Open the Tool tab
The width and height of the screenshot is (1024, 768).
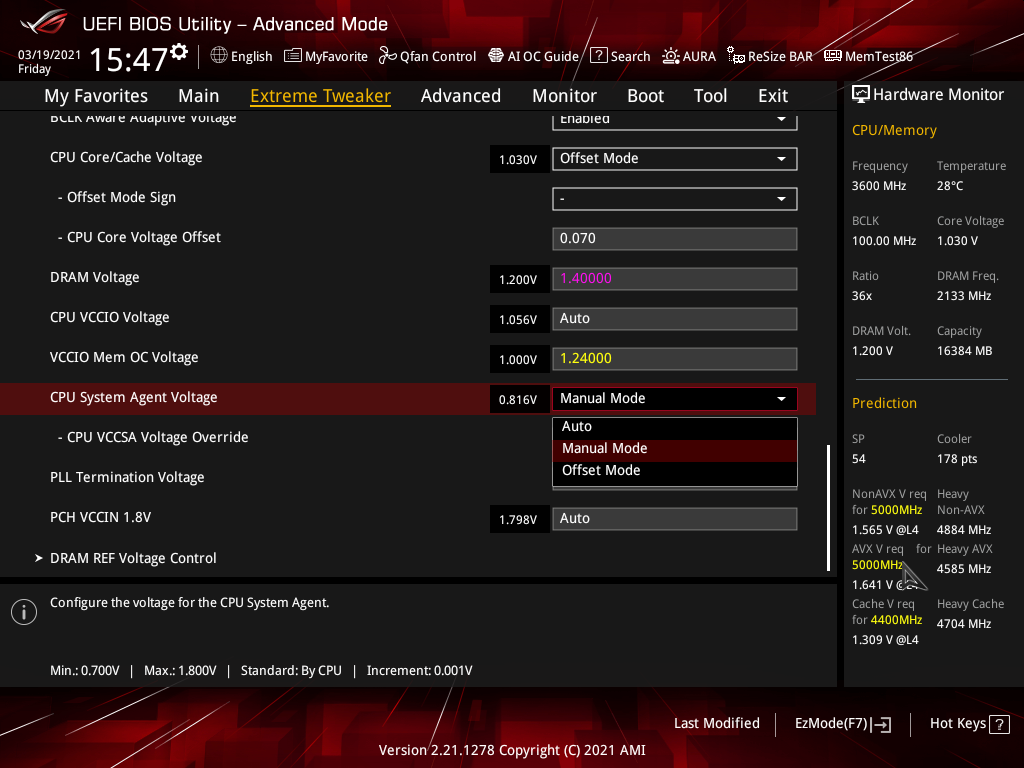pyautogui.click(x=710, y=95)
